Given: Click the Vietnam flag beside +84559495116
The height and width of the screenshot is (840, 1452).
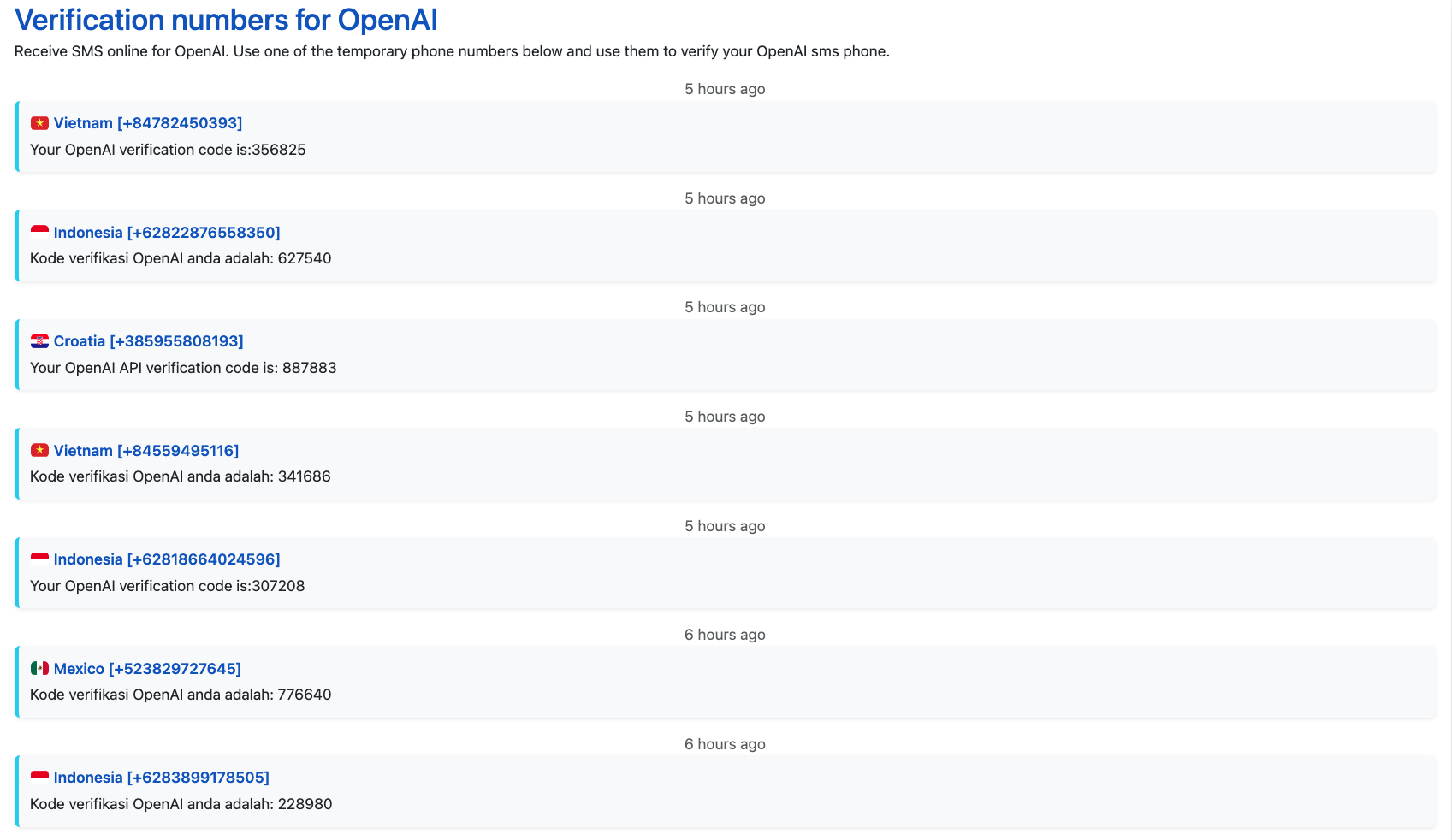Looking at the screenshot, I should point(39,450).
